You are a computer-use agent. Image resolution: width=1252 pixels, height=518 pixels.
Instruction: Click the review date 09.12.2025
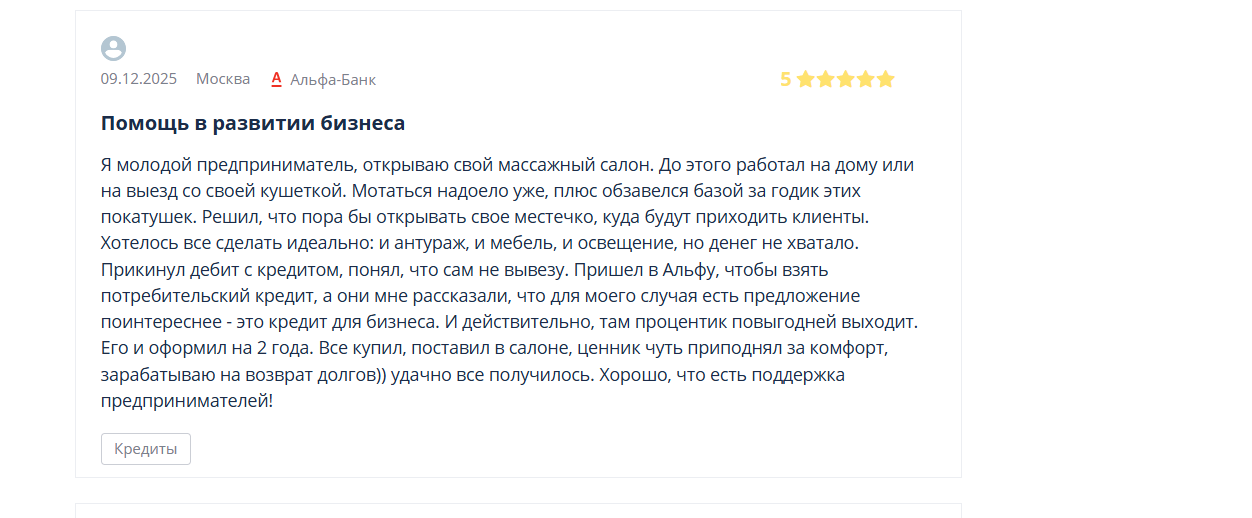138,79
